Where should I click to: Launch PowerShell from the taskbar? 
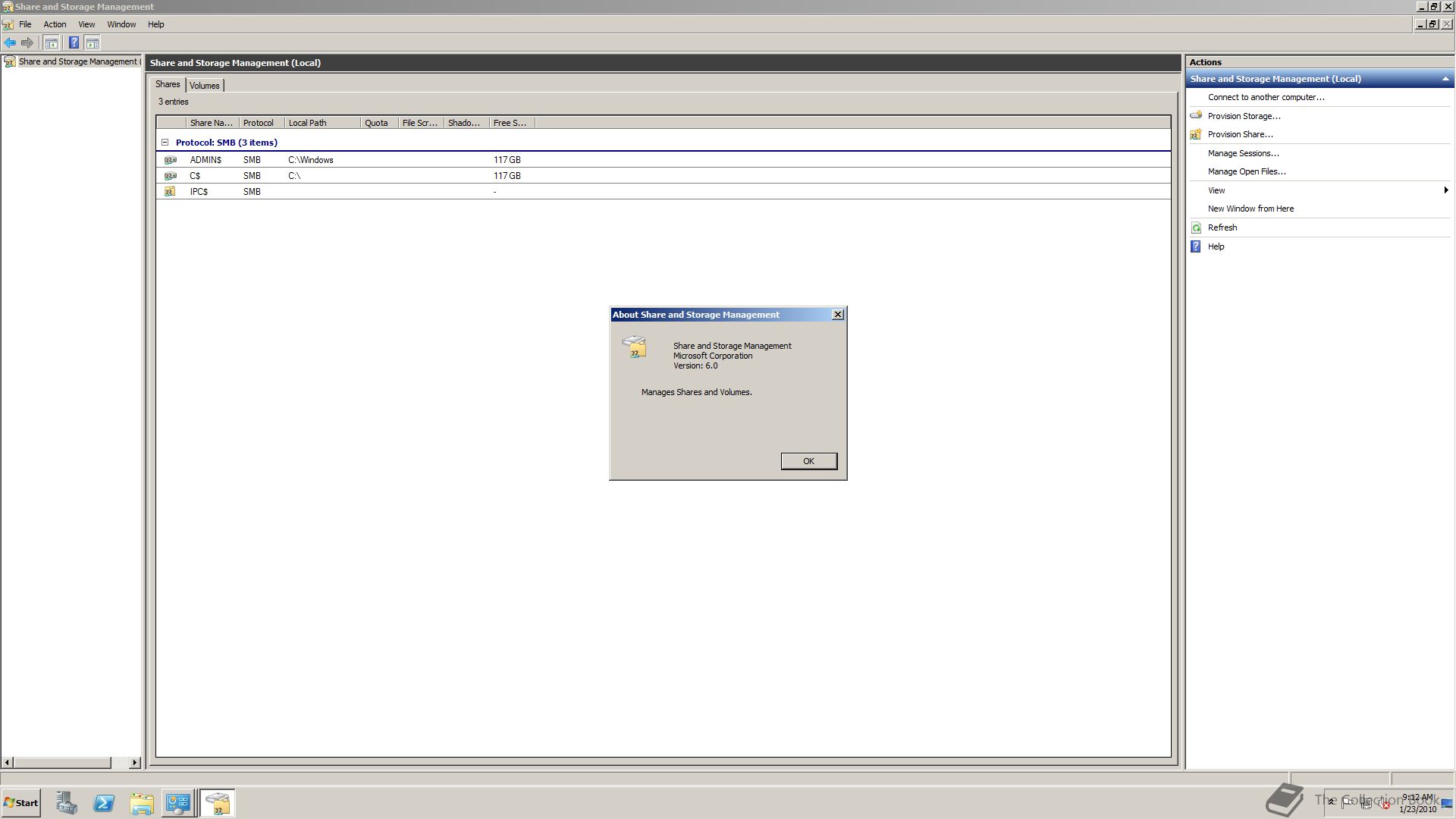pyautogui.click(x=104, y=803)
